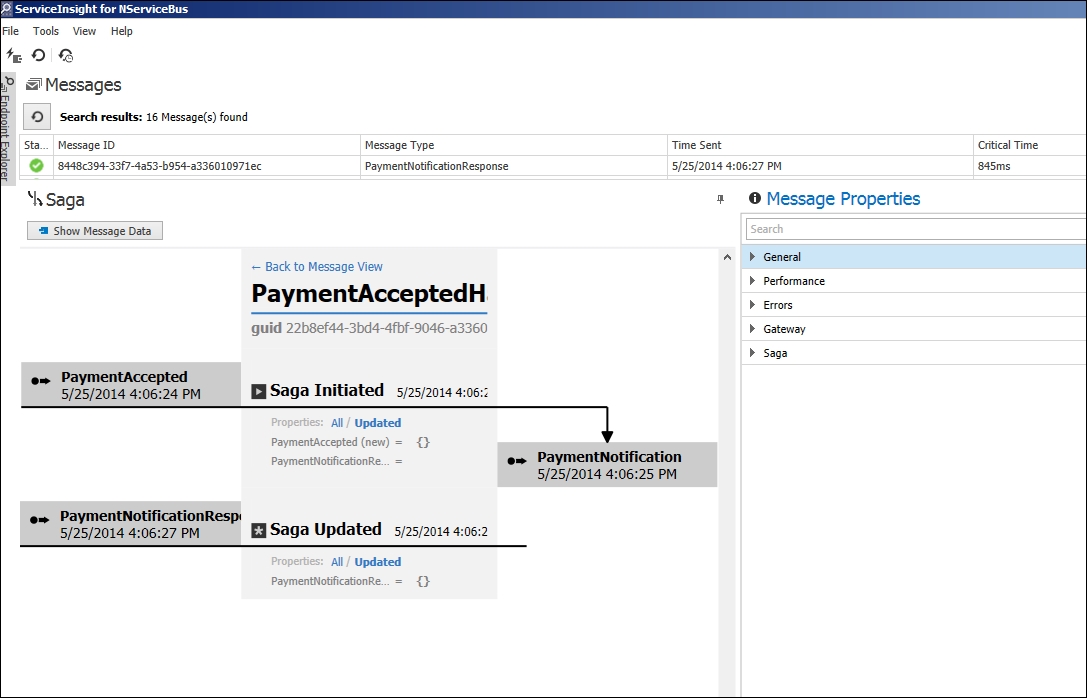Click the info icon beside Message Properties
Viewport: 1087px width, 698px height.
coord(755,199)
